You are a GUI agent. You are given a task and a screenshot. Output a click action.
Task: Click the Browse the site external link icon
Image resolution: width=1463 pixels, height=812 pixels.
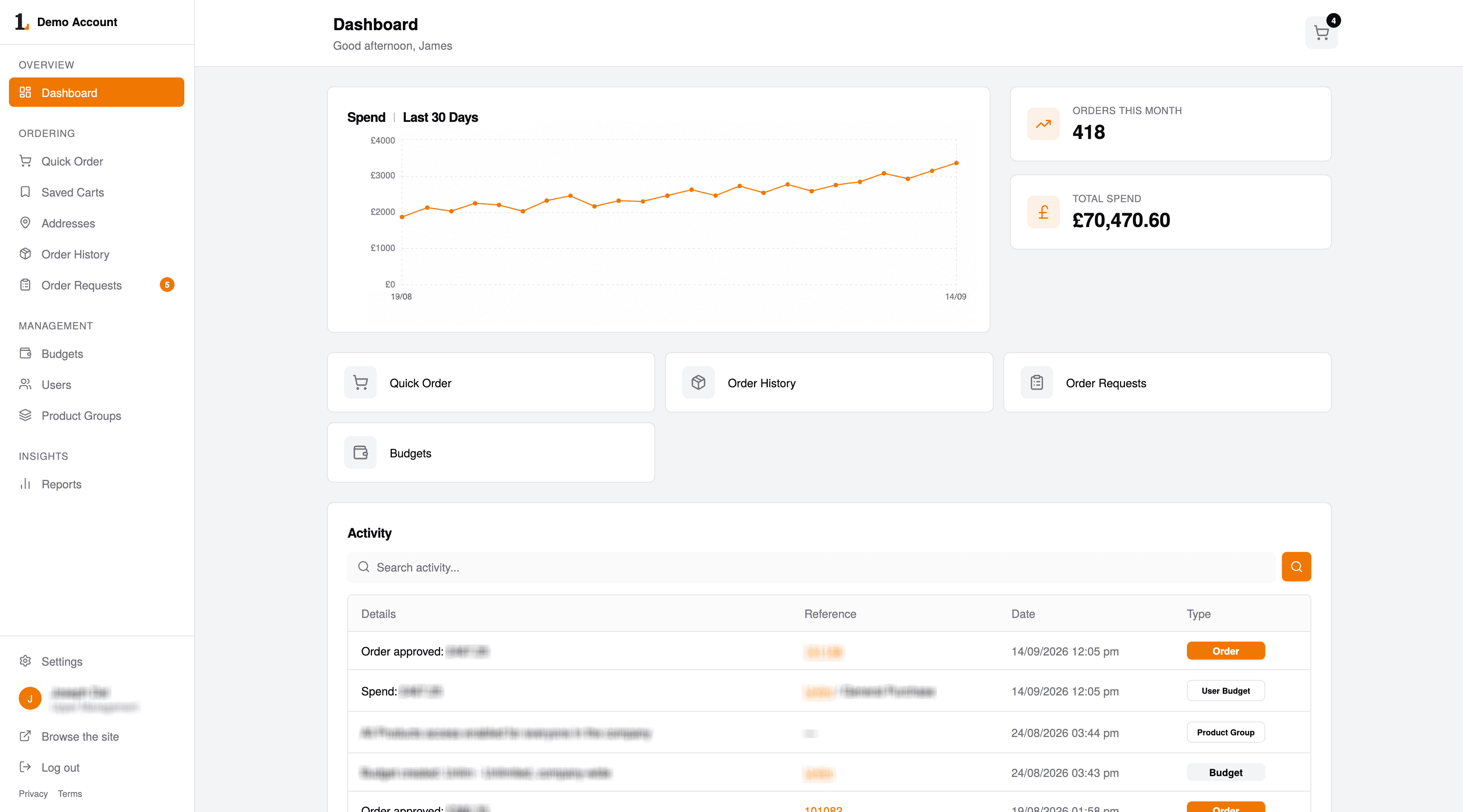click(x=25, y=736)
